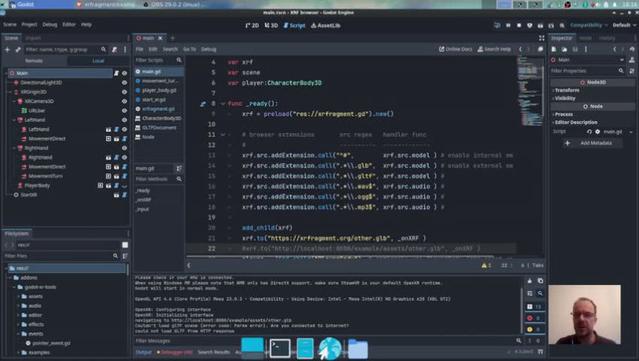Open the Scene menu in the menu bar
Viewport: 639px width, 361px height.
pos(10,25)
